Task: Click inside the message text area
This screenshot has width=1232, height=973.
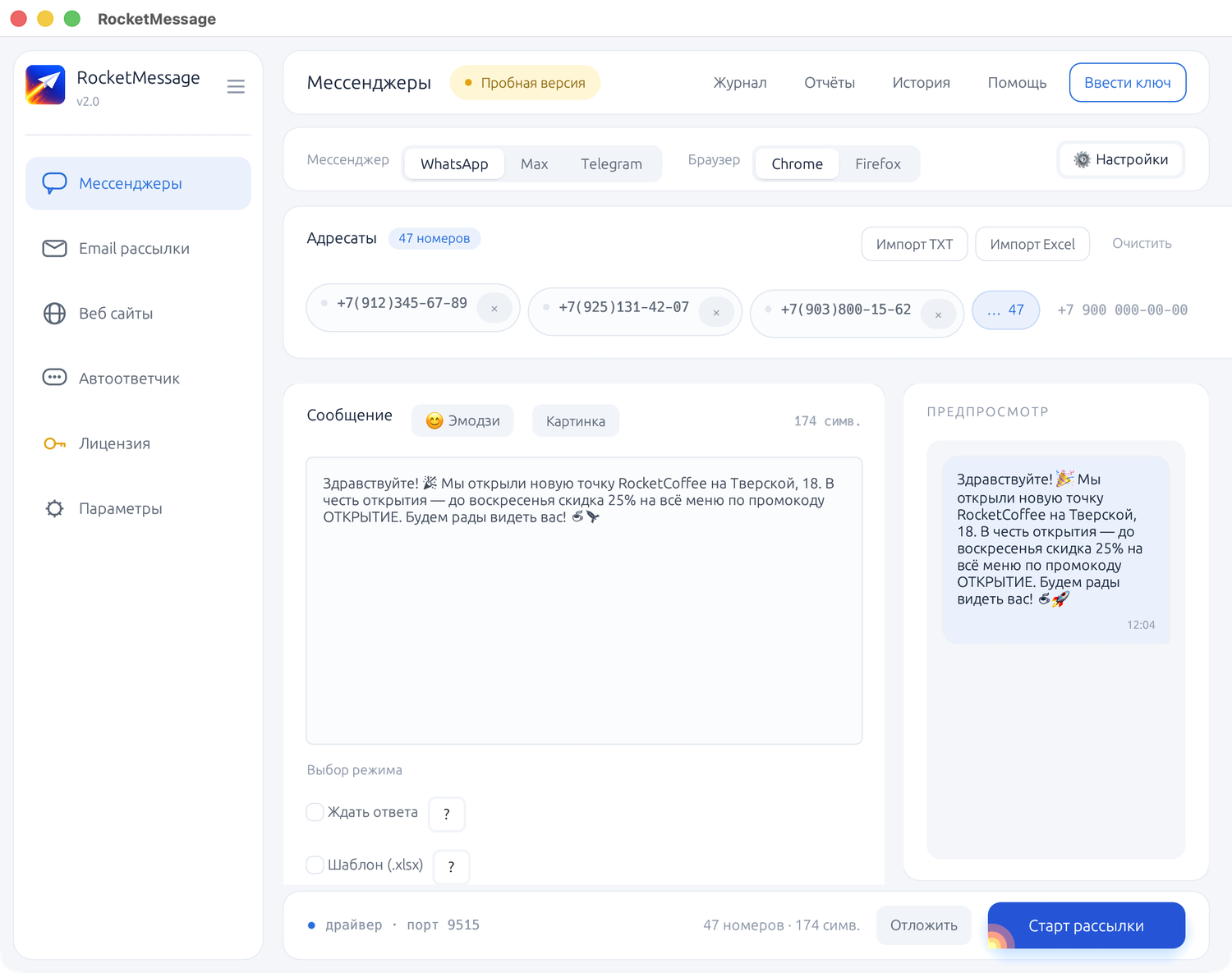Action: (x=584, y=600)
